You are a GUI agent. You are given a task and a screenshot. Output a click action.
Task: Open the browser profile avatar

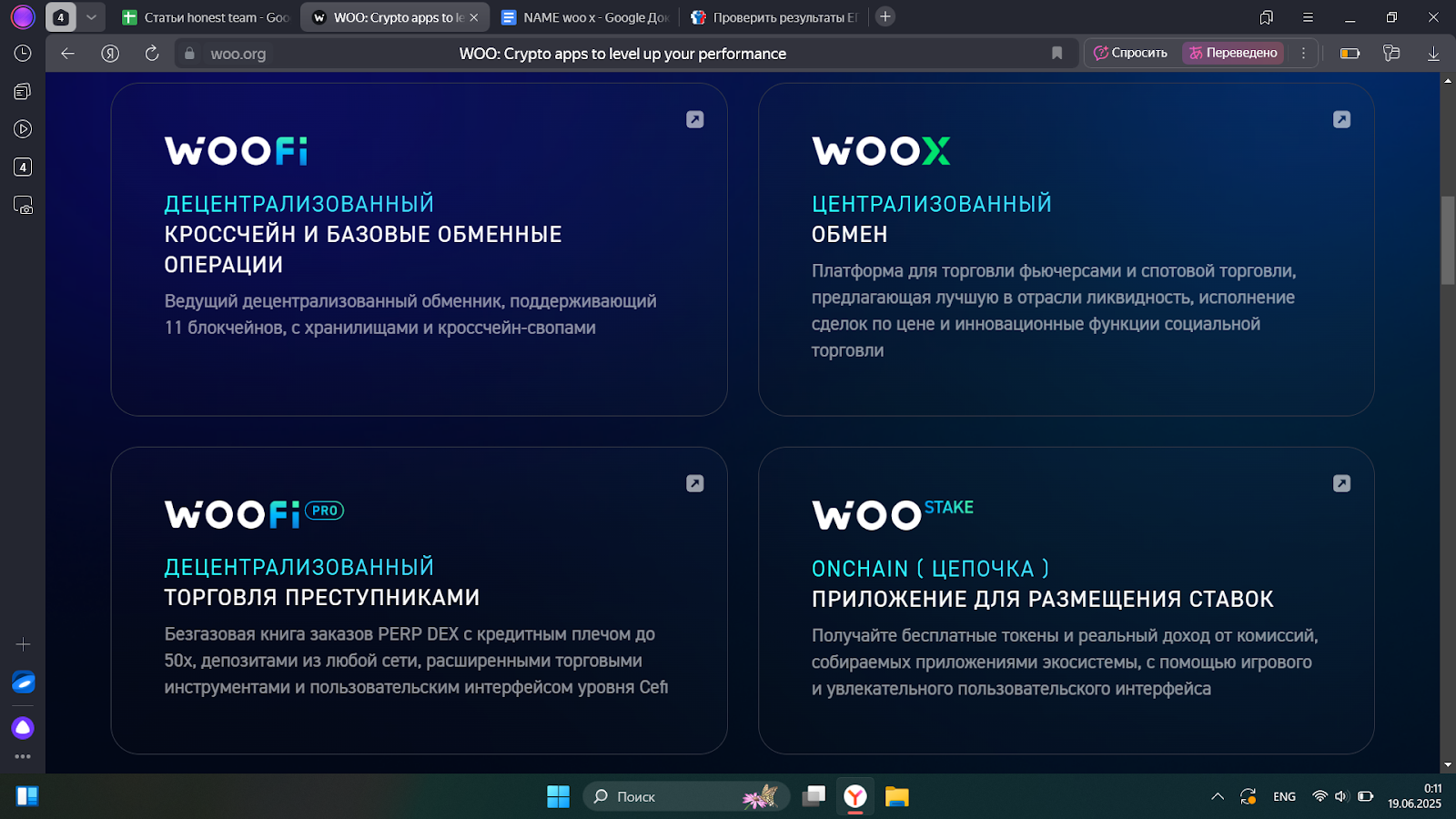pyautogui.click(x=23, y=16)
